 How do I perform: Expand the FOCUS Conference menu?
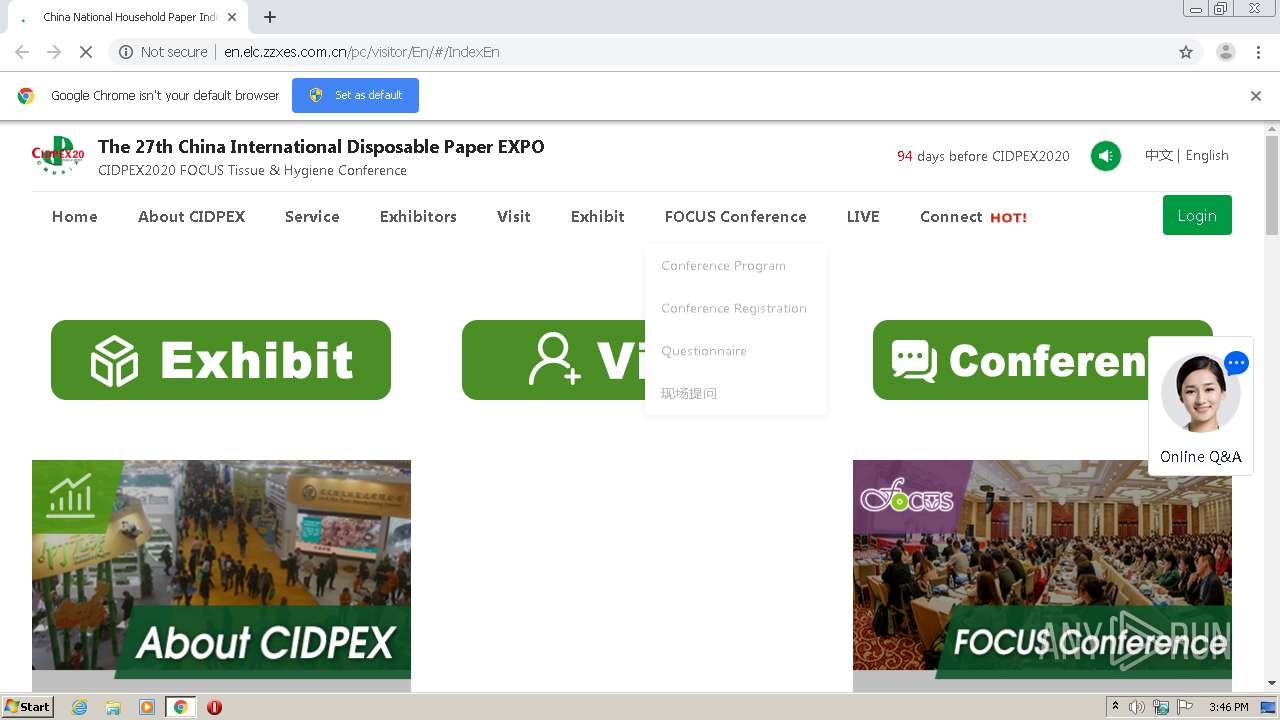(x=736, y=216)
